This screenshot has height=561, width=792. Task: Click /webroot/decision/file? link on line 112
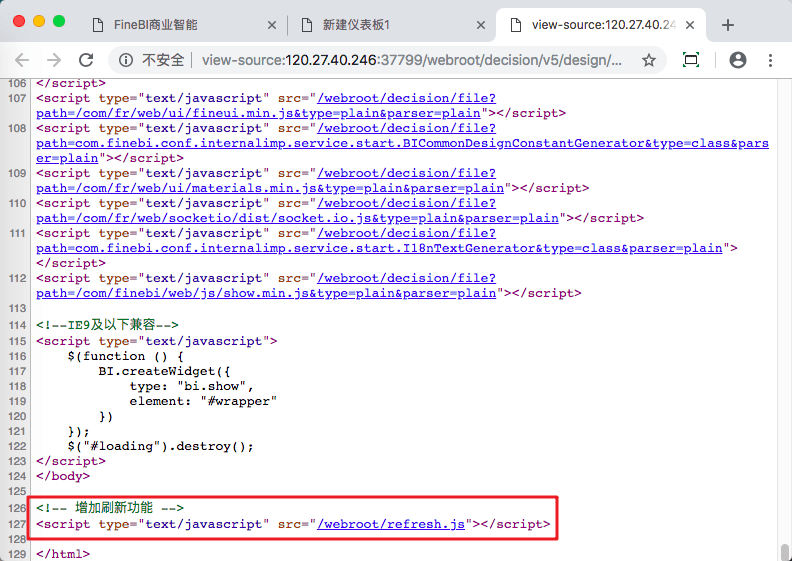click(407, 278)
